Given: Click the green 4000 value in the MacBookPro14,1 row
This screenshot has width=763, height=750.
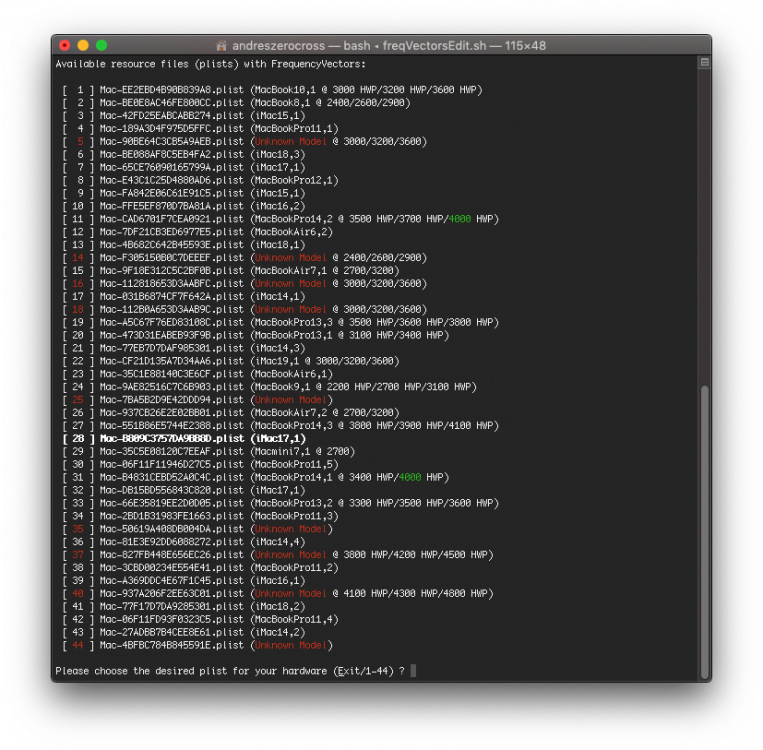Looking at the screenshot, I should 410,477.
